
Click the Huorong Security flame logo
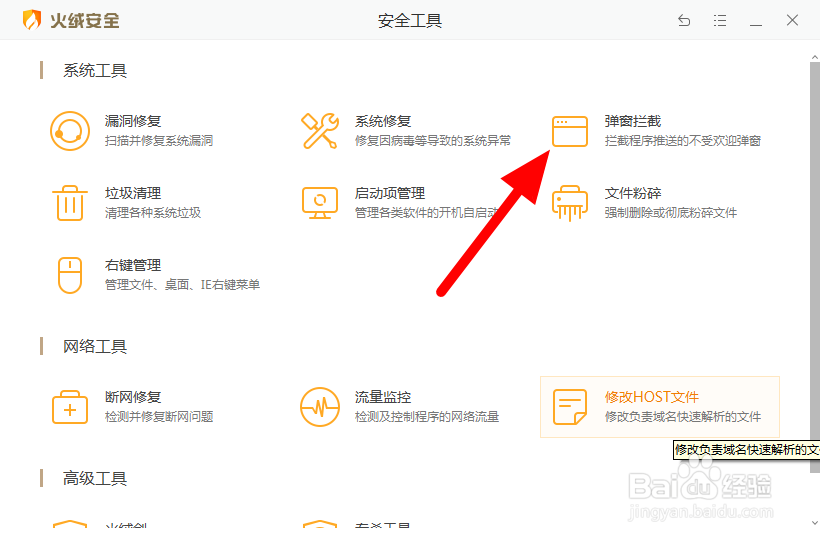click(32, 20)
